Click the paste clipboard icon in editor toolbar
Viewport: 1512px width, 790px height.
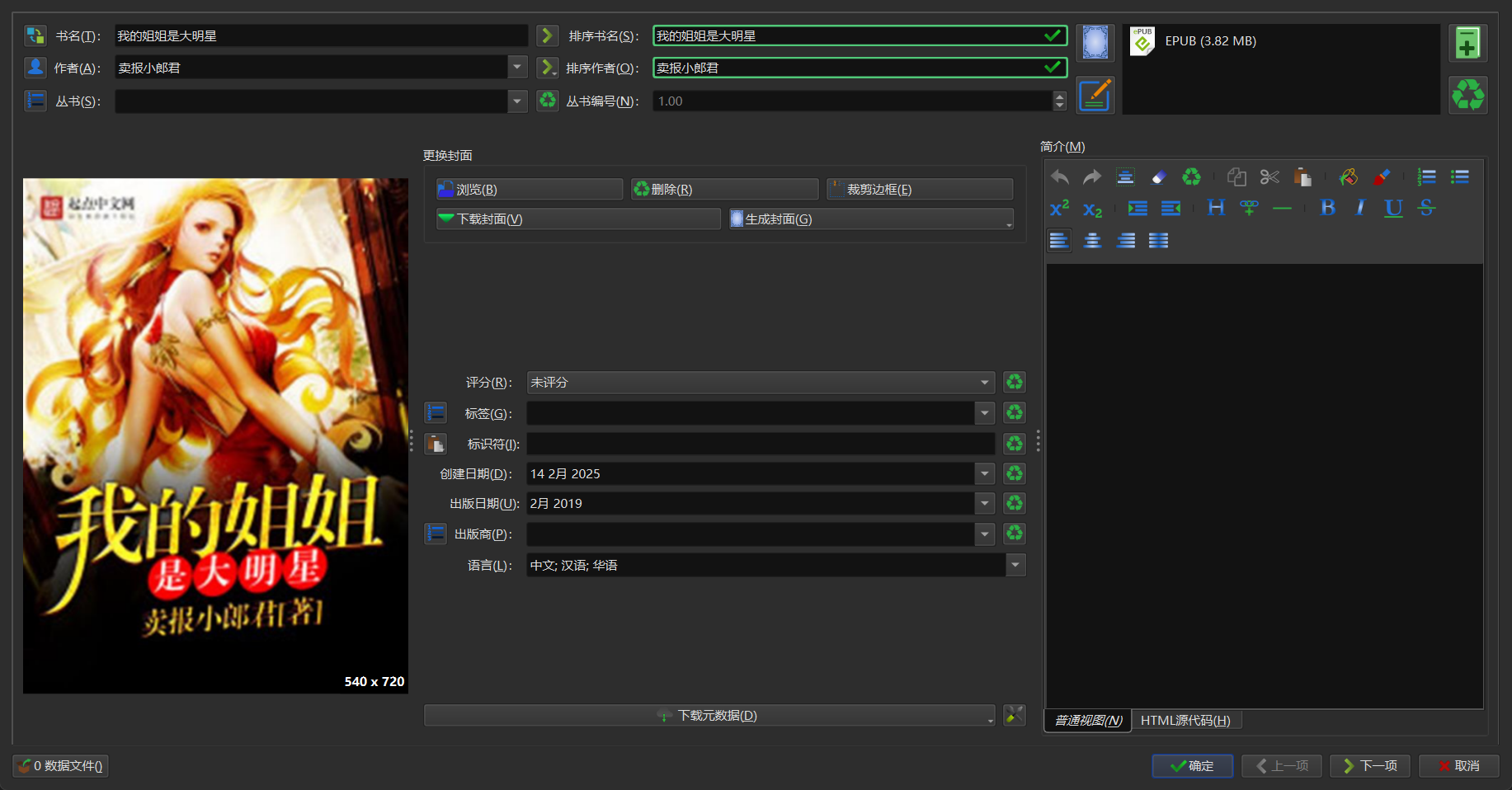click(1302, 176)
